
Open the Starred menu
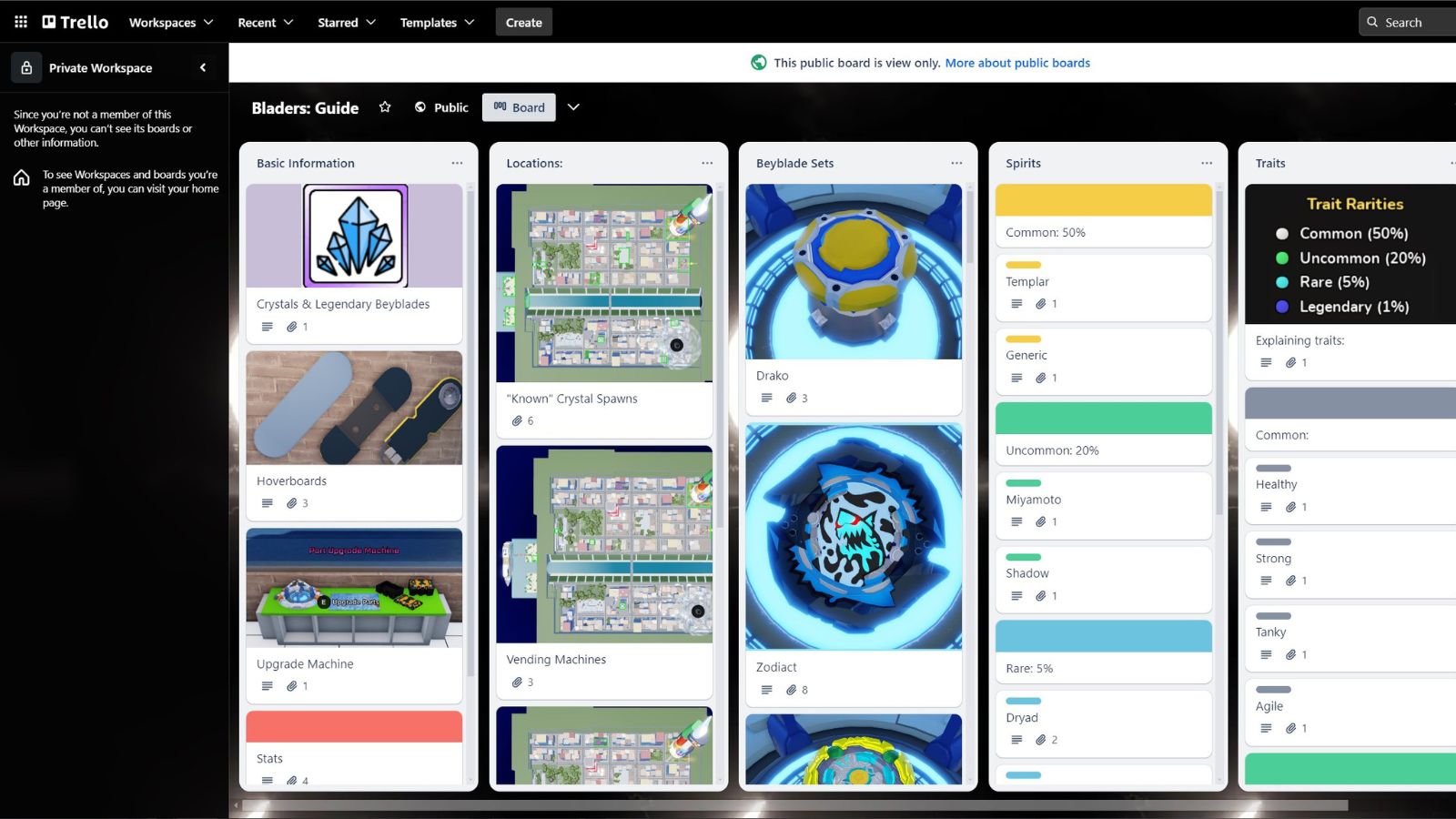[346, 22]
